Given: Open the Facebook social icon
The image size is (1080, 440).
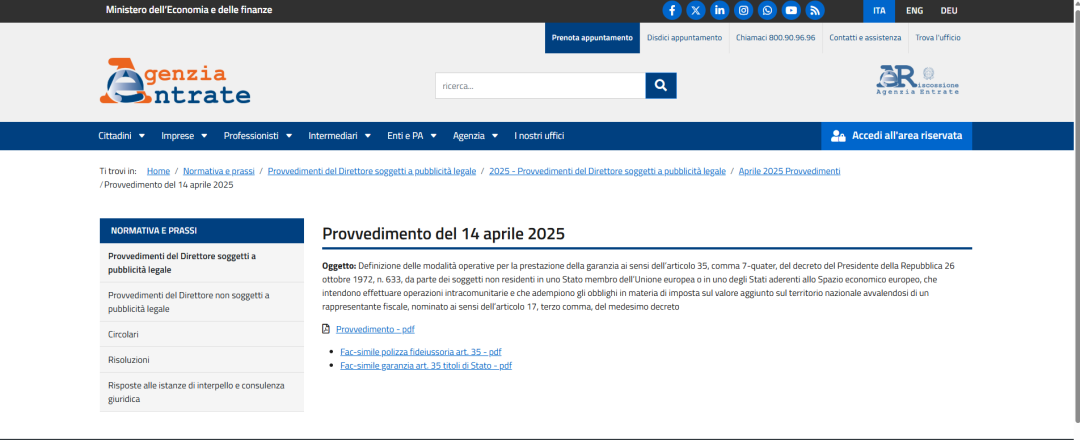Looking at the screenshot, I should (672, 10).
